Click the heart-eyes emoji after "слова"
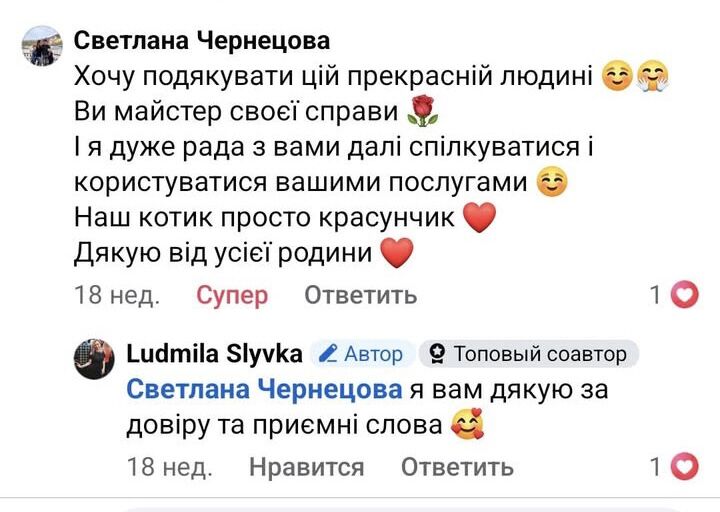The height and width of the screenshot is (512, 720). click(x=465, y=426)
